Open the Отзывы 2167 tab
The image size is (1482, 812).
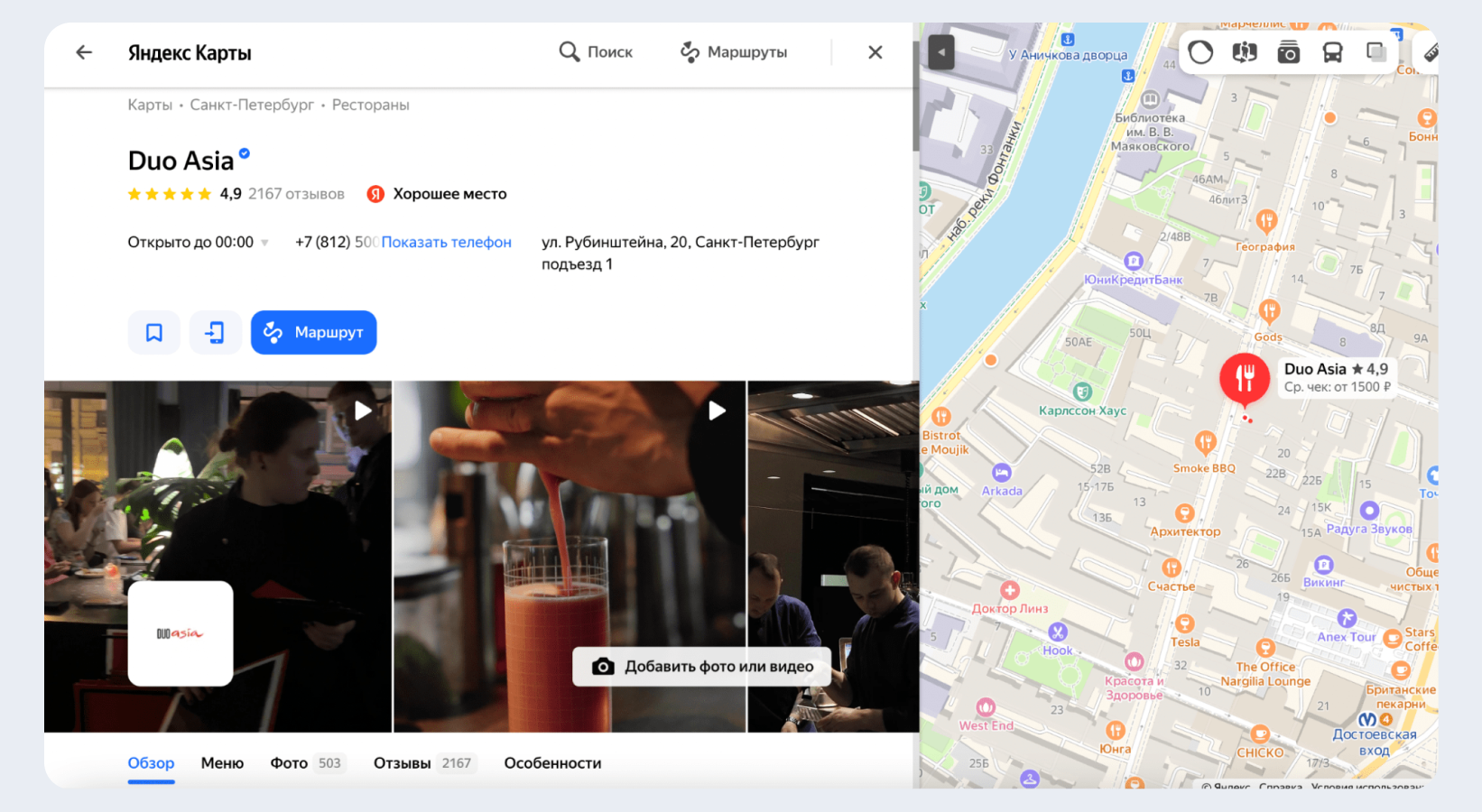point(423,763)
